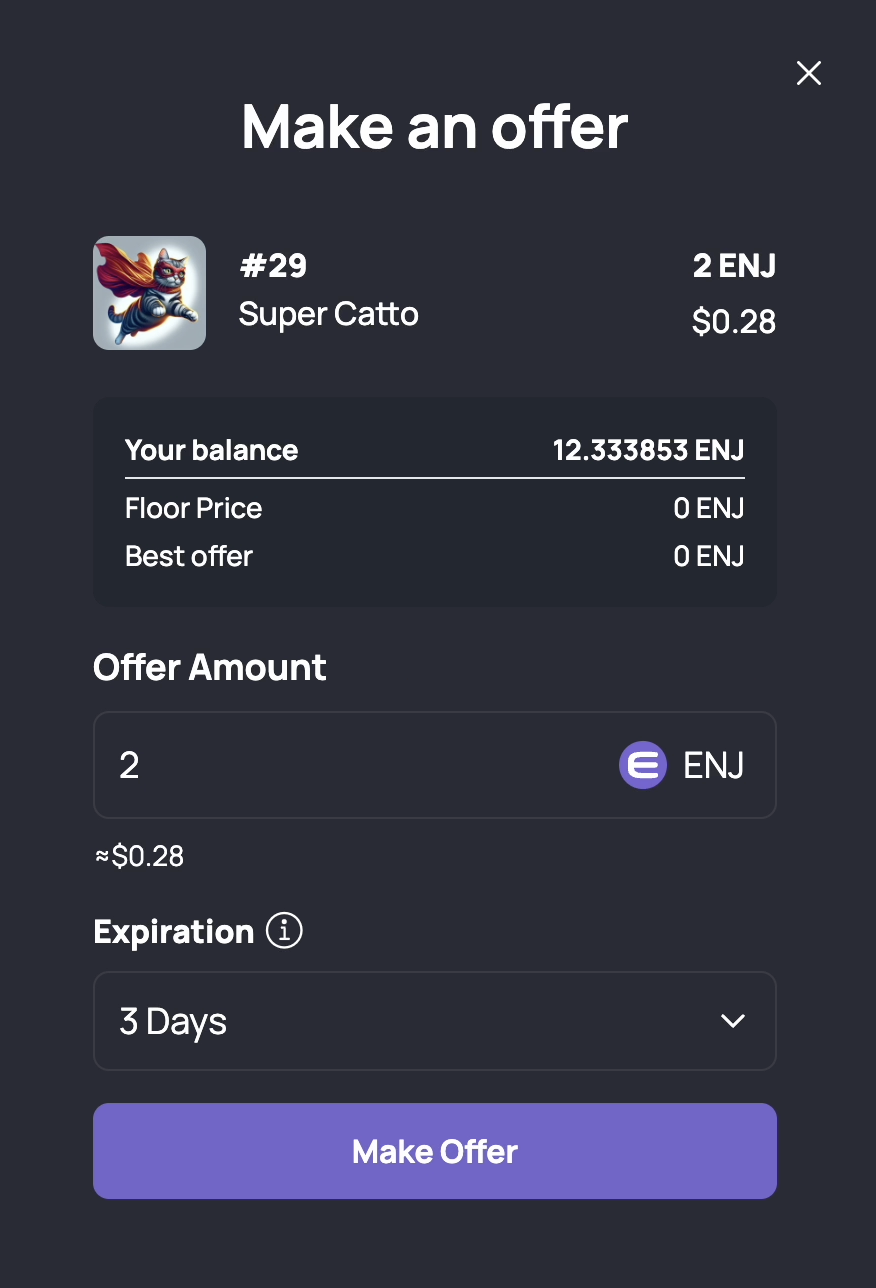Click the 2 ENJ listing price

[x=734, y=266]
